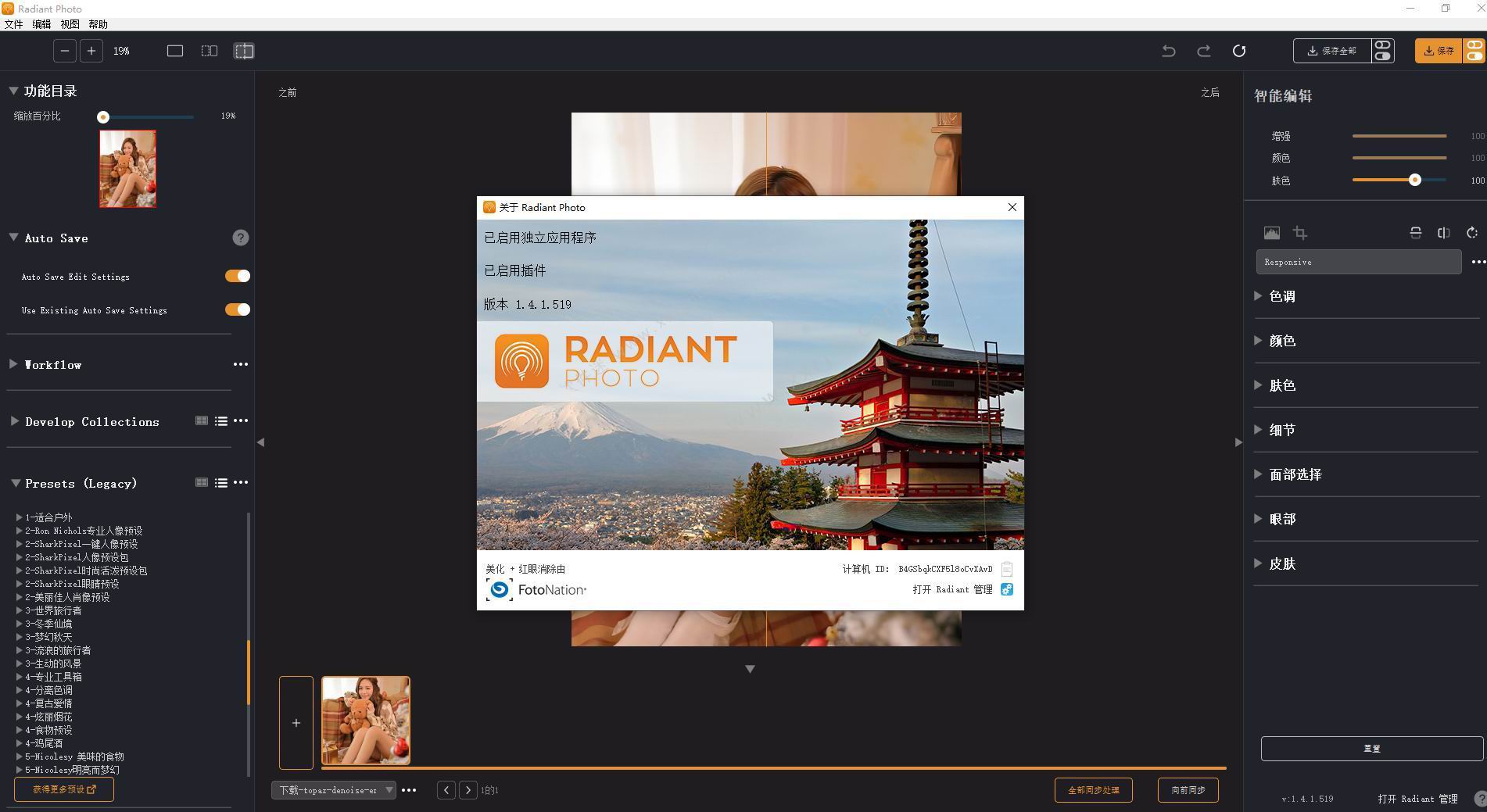The height and width of the screenshot is (812, 1487).
Task: Switch to side-by-side compare view
Action: click(210, 51)
